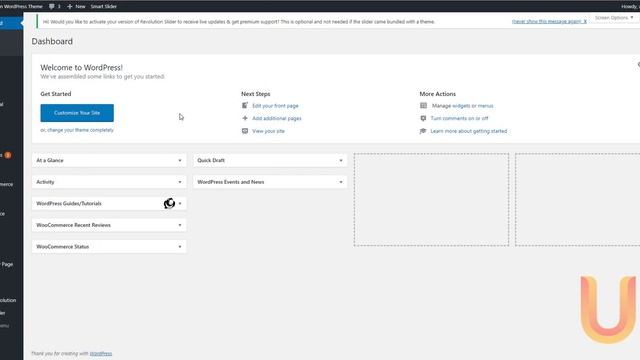Viewport: 640px width, 360px height.
Task: Click the 'Welcome to WordPress!' heading
Action: pos(81,68)
